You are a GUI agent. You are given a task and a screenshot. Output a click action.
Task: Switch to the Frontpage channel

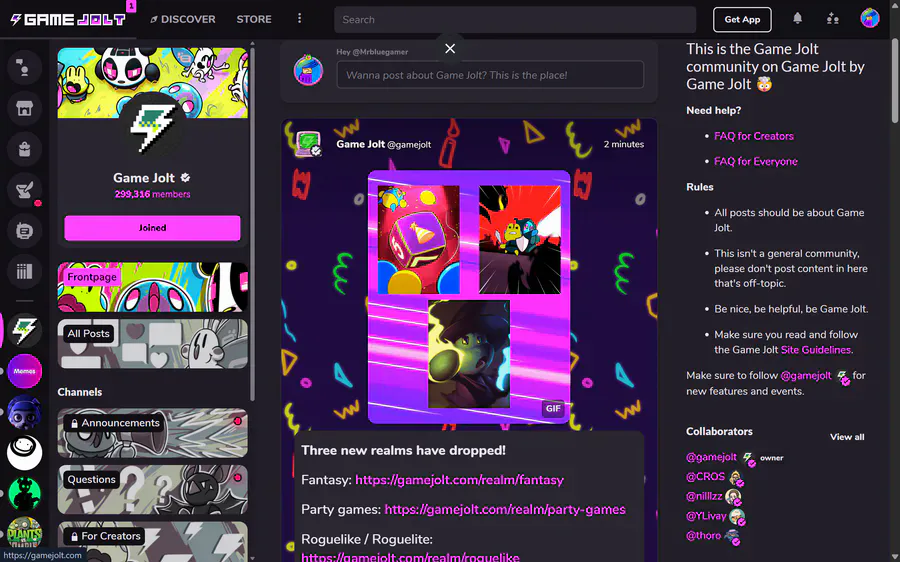point(153,287)
